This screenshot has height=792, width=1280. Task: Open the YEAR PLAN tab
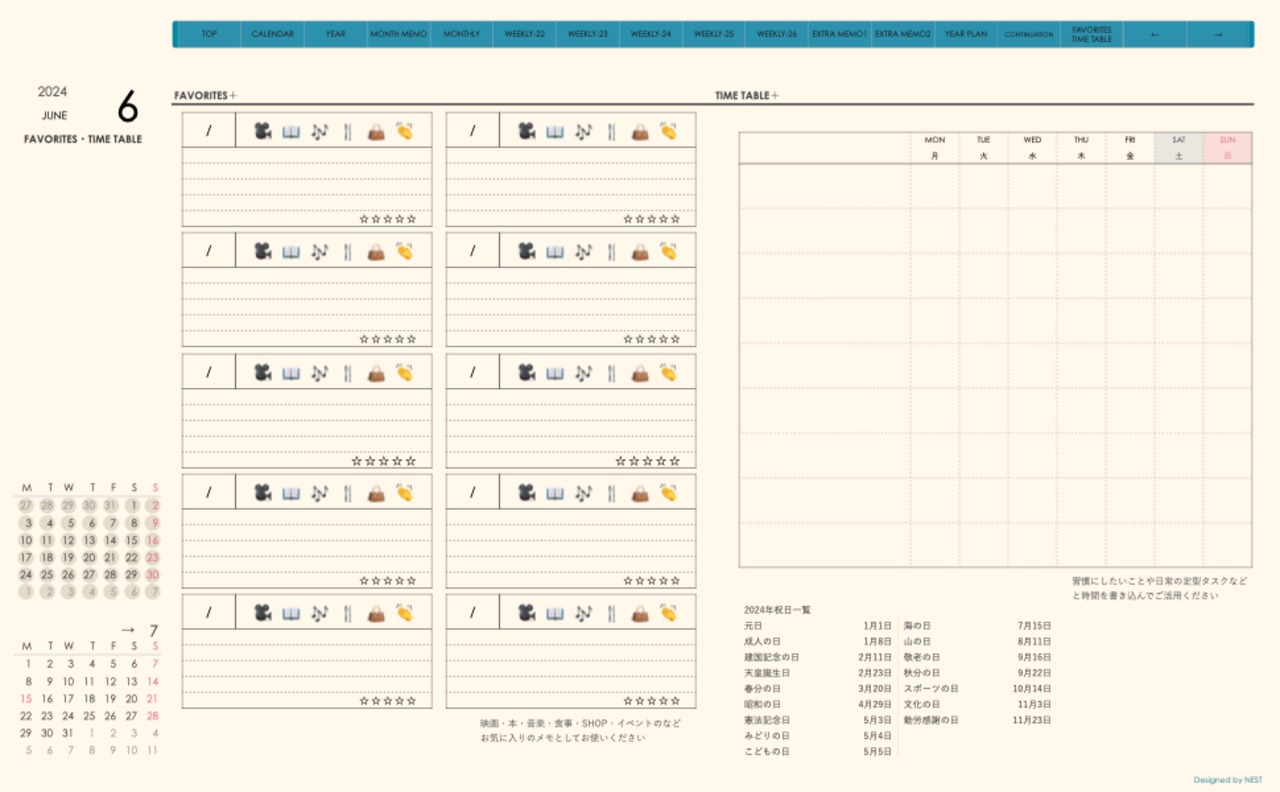pos(965,34)
